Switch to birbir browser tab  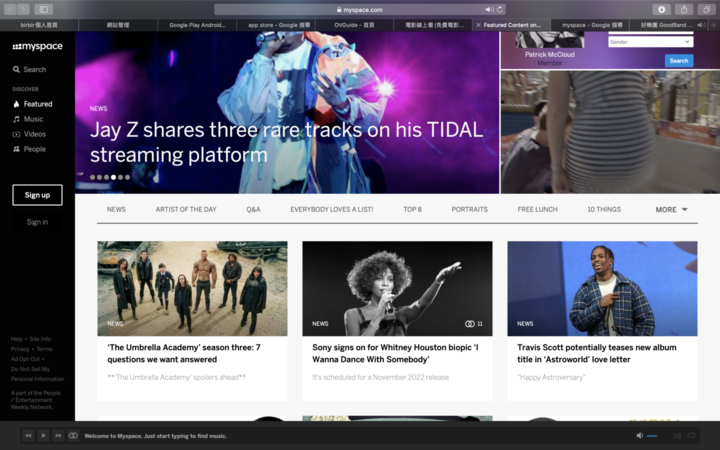[x=39, y=25]
